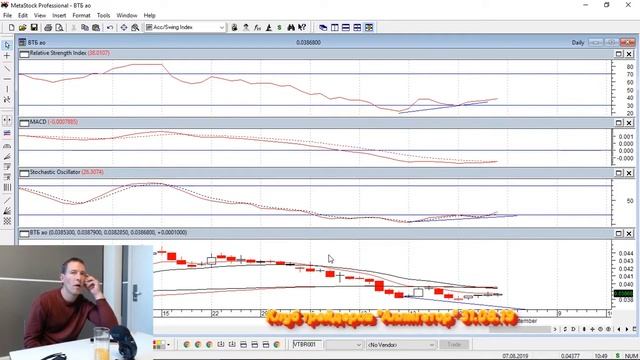Open the File menu
This screenshot has width=640, height=360.
click(7, 15)
